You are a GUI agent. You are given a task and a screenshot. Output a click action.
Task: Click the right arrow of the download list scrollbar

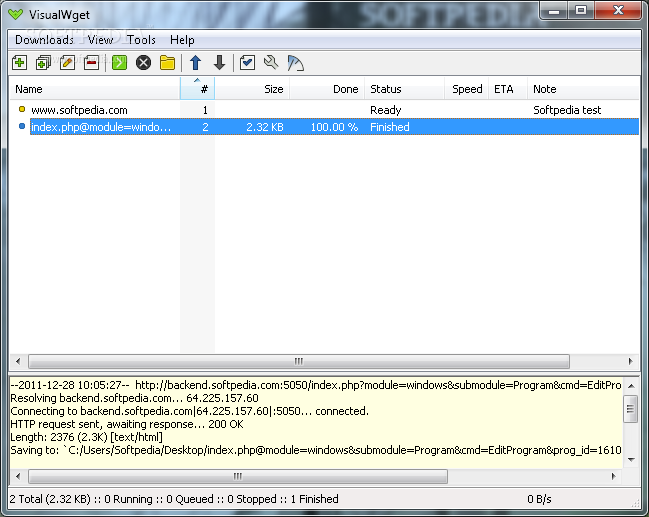click(630, 361)
